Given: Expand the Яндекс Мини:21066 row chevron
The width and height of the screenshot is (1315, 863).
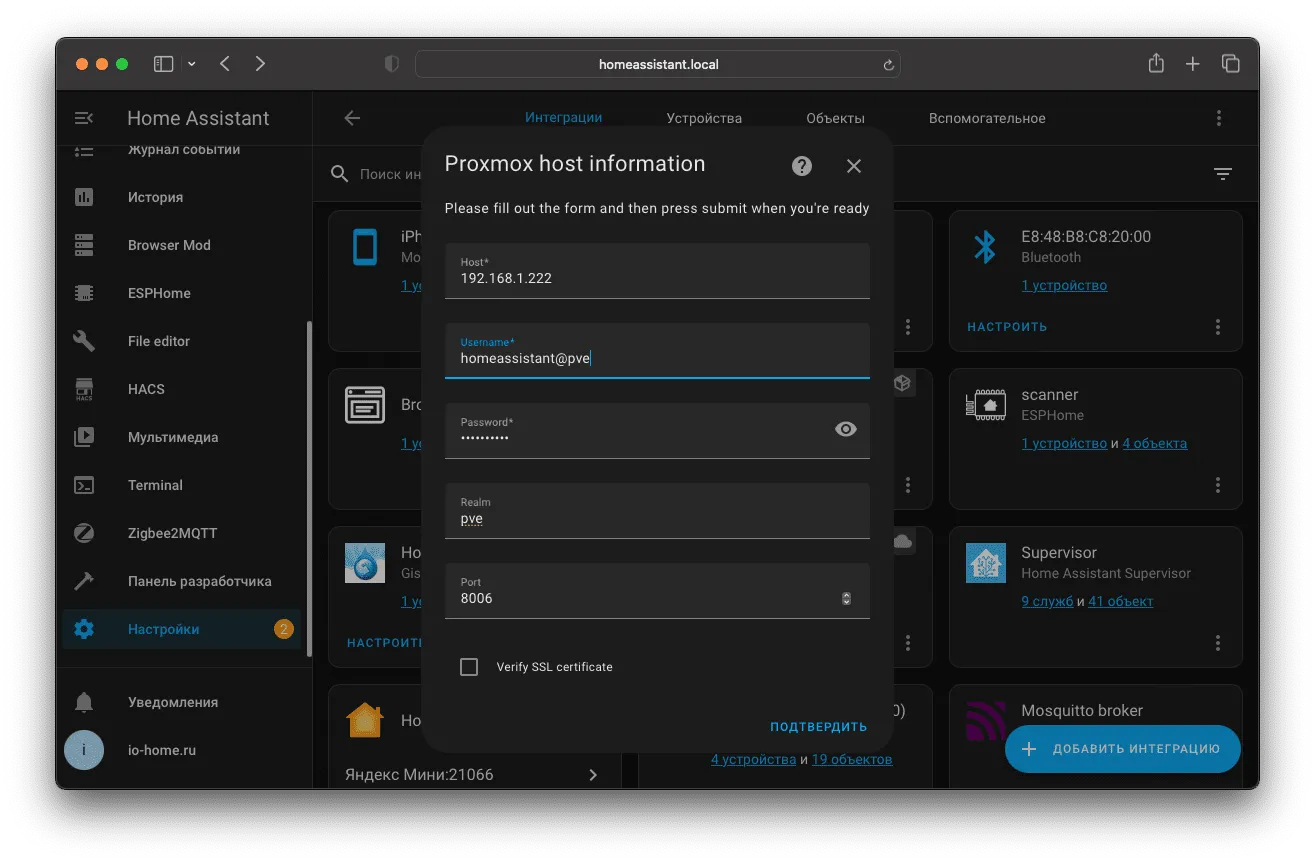Looking at the screenshot, I should [593, 775].
